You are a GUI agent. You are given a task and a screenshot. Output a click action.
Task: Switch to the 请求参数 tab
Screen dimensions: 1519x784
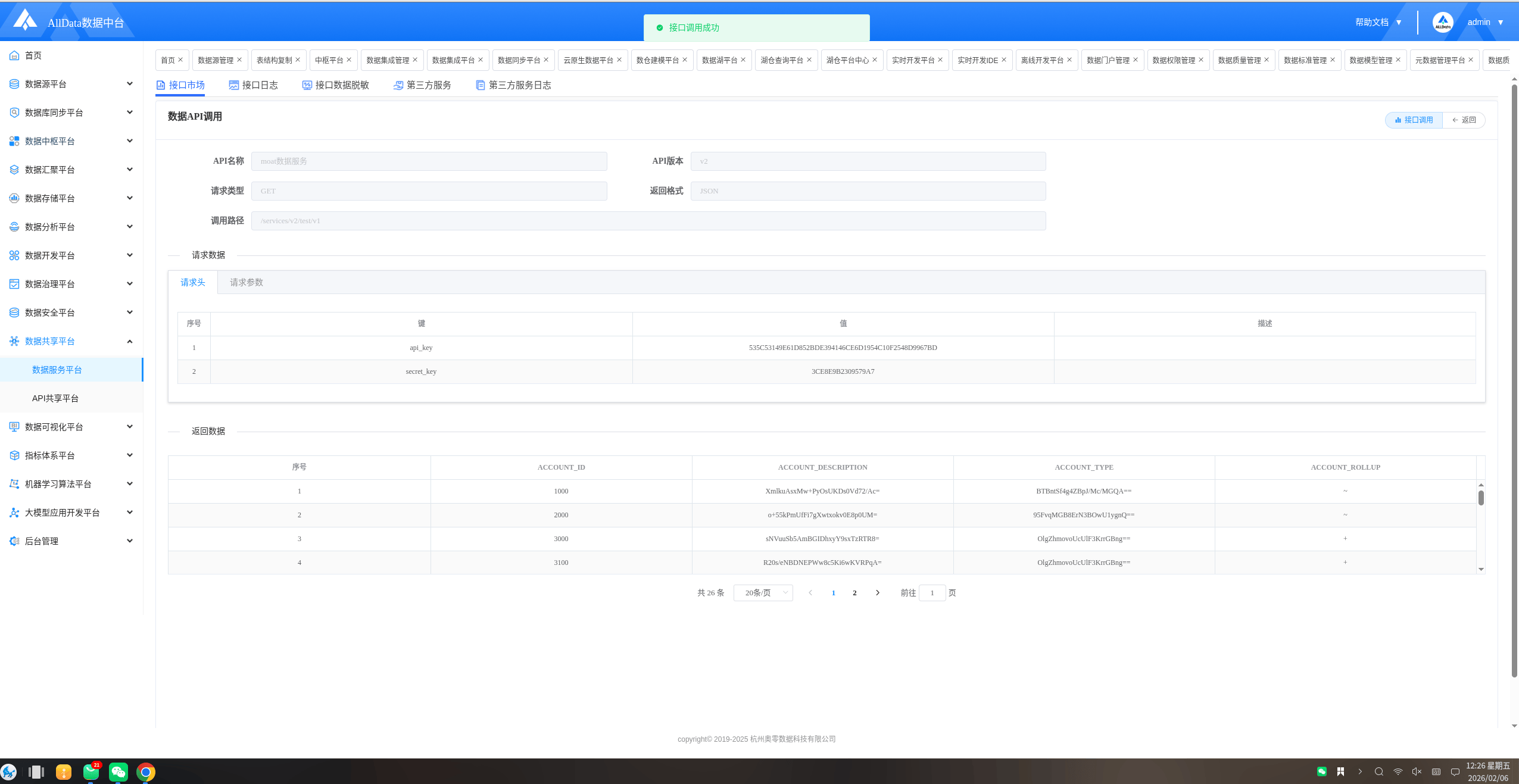pos(247,282)
